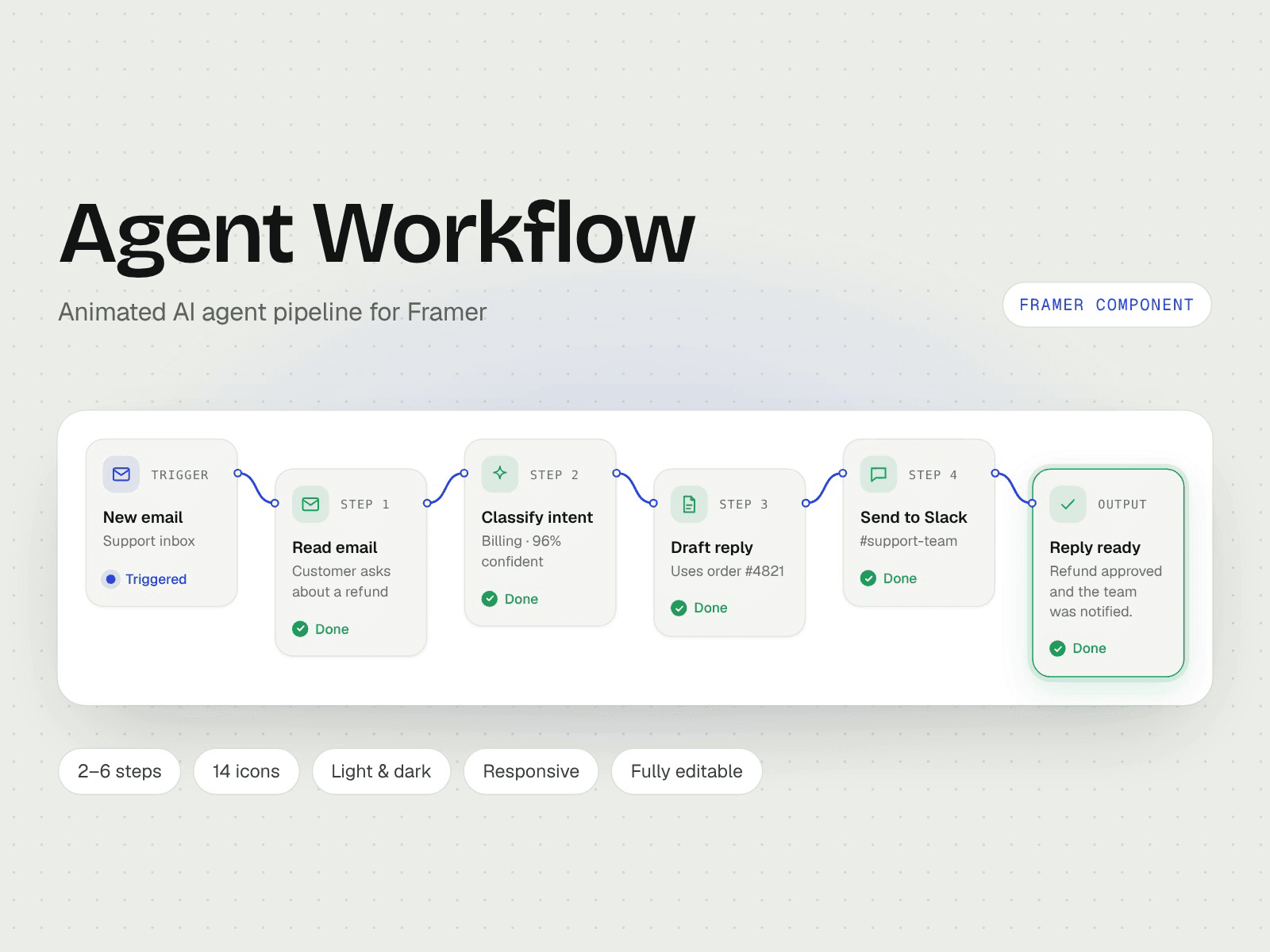The height and width of the screenshot is (952, 1270).
Task: Click the STEP 2 label
Action: [555, 475]
